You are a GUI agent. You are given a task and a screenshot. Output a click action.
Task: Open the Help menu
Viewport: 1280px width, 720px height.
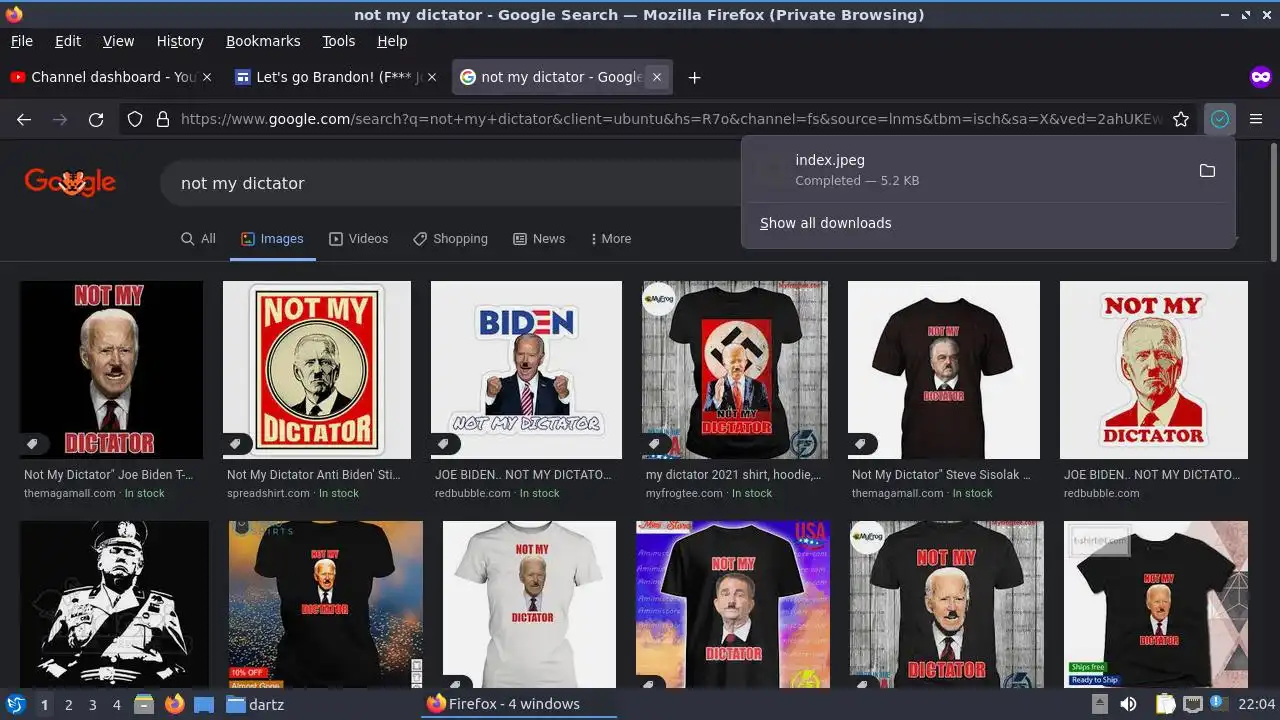(392, 41)
